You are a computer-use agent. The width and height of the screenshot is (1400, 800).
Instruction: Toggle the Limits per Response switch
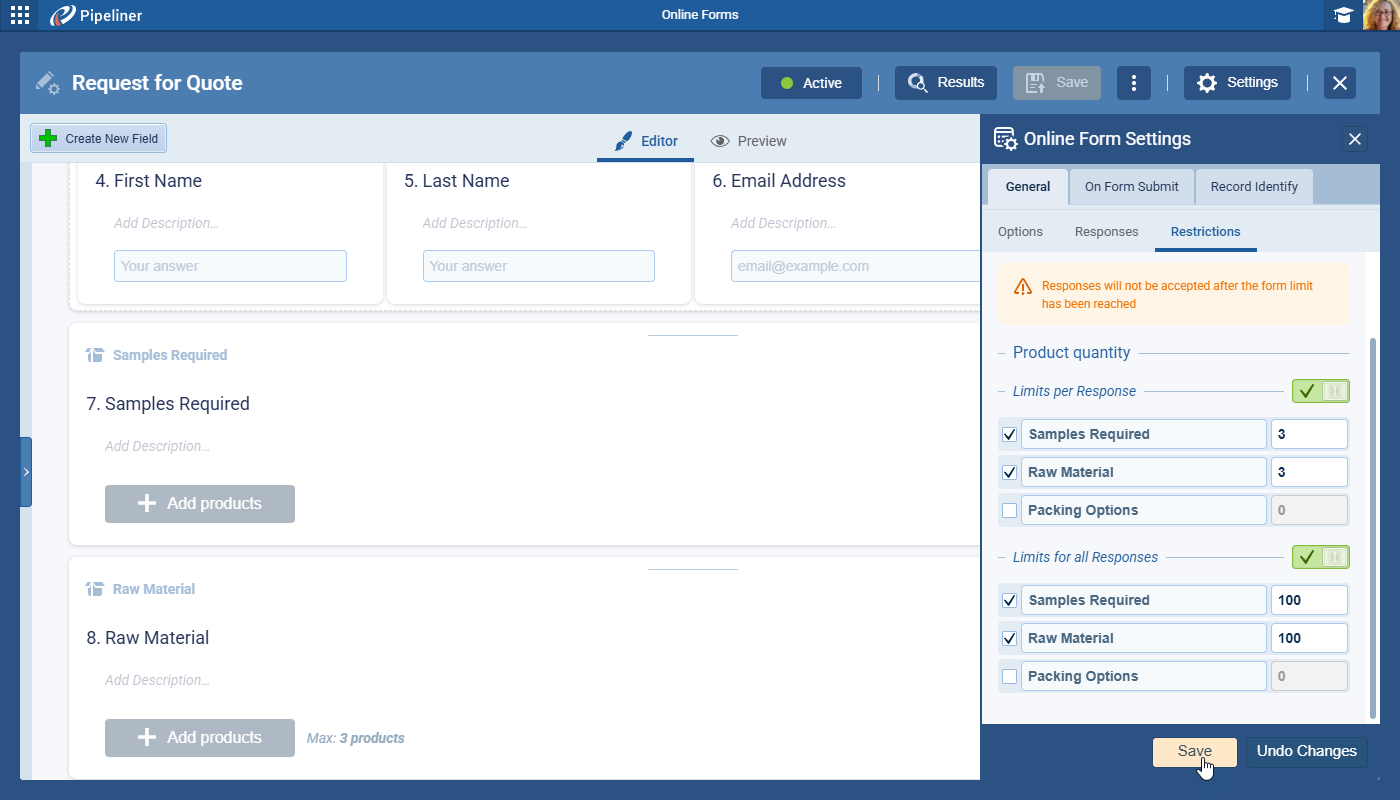(x=1320, y=391)
